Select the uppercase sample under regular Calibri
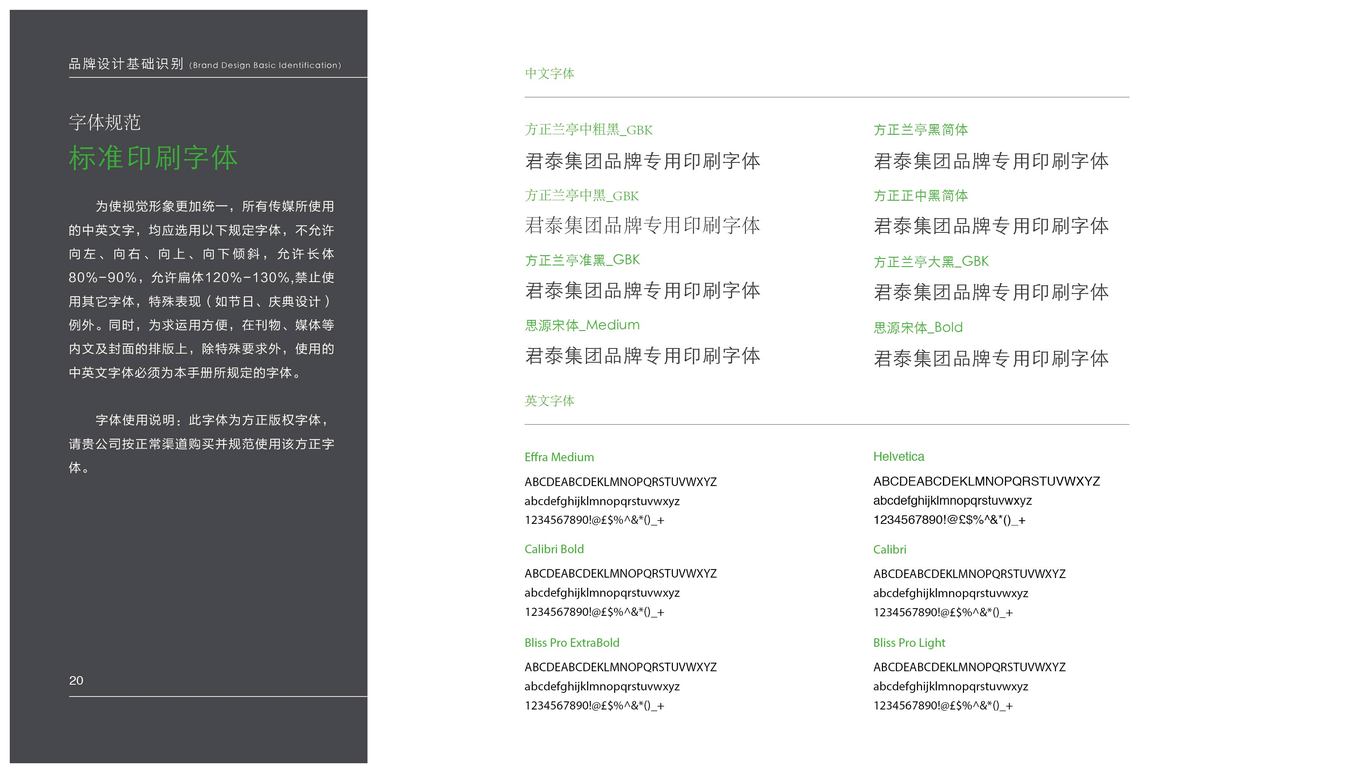1366x773 pixels. (x=970, y=574)
